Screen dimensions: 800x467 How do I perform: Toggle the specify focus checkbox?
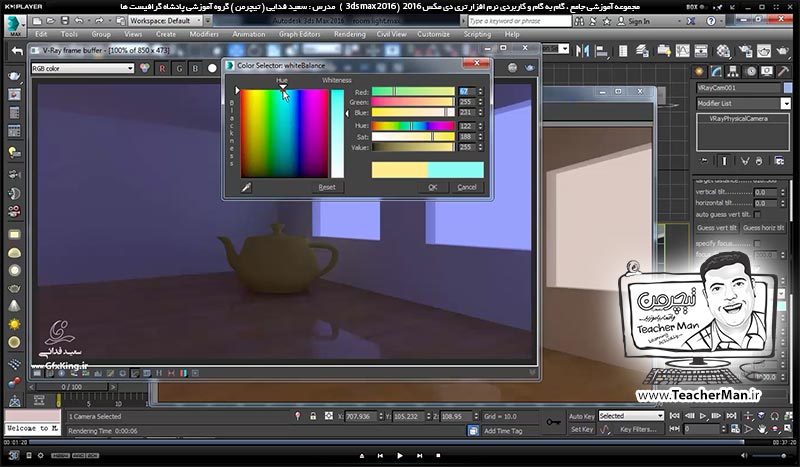click(x=757, y=243)
